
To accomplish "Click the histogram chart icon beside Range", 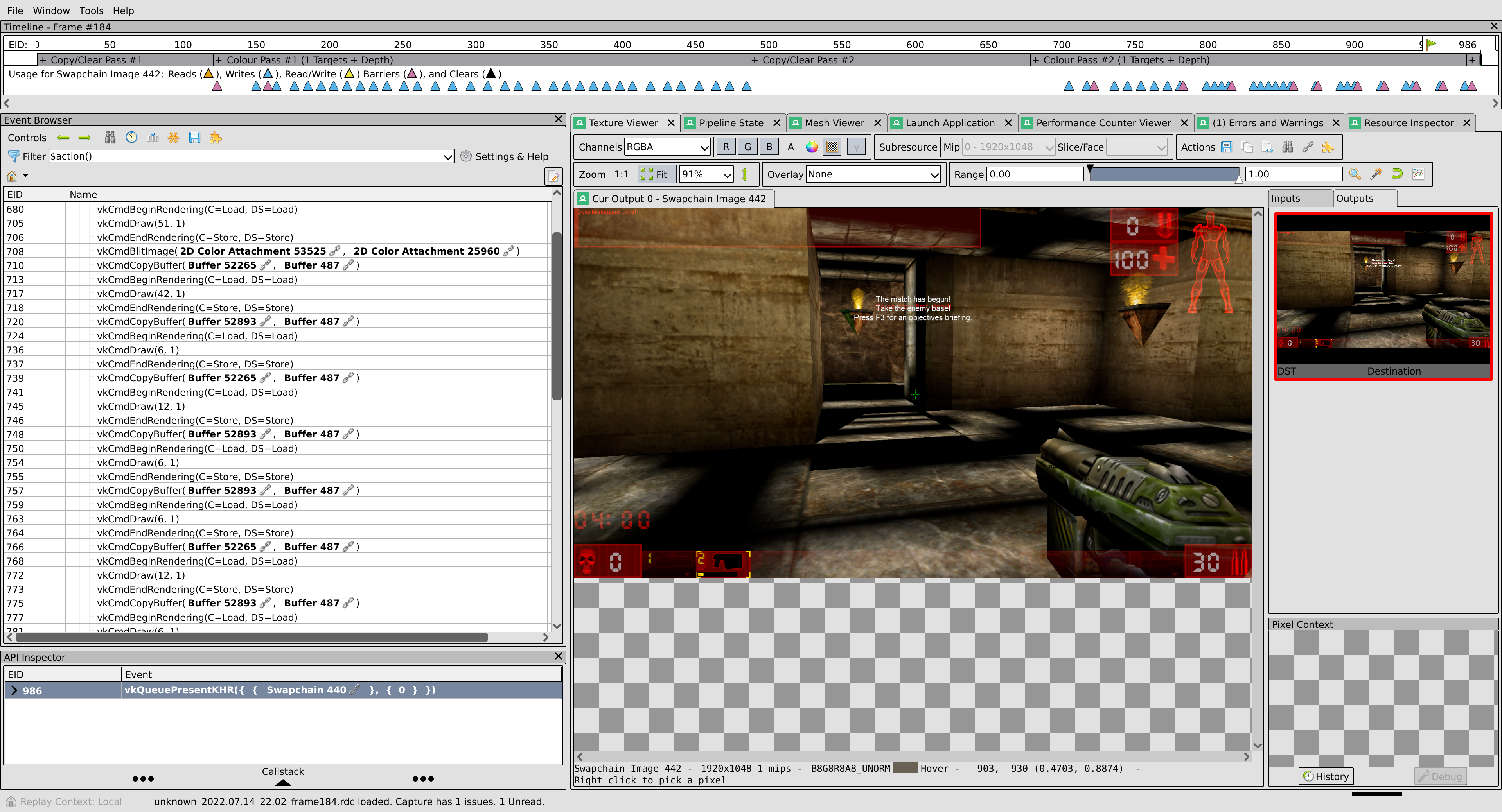I will [1418, 174].
